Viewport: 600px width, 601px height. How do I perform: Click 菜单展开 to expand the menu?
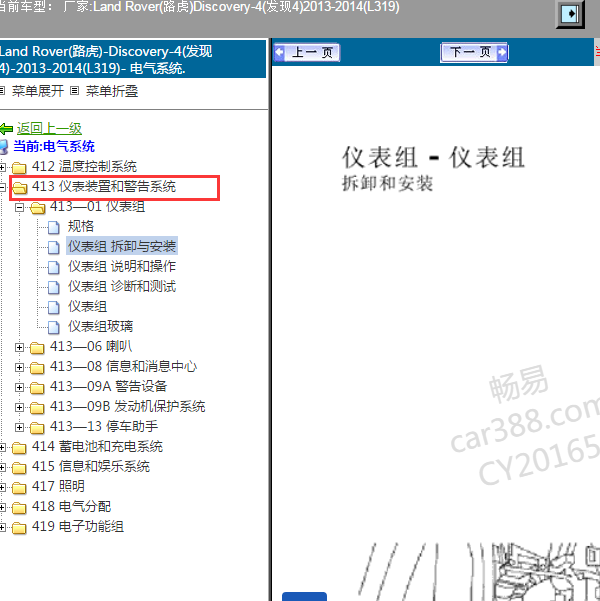[x=38, y=91]
